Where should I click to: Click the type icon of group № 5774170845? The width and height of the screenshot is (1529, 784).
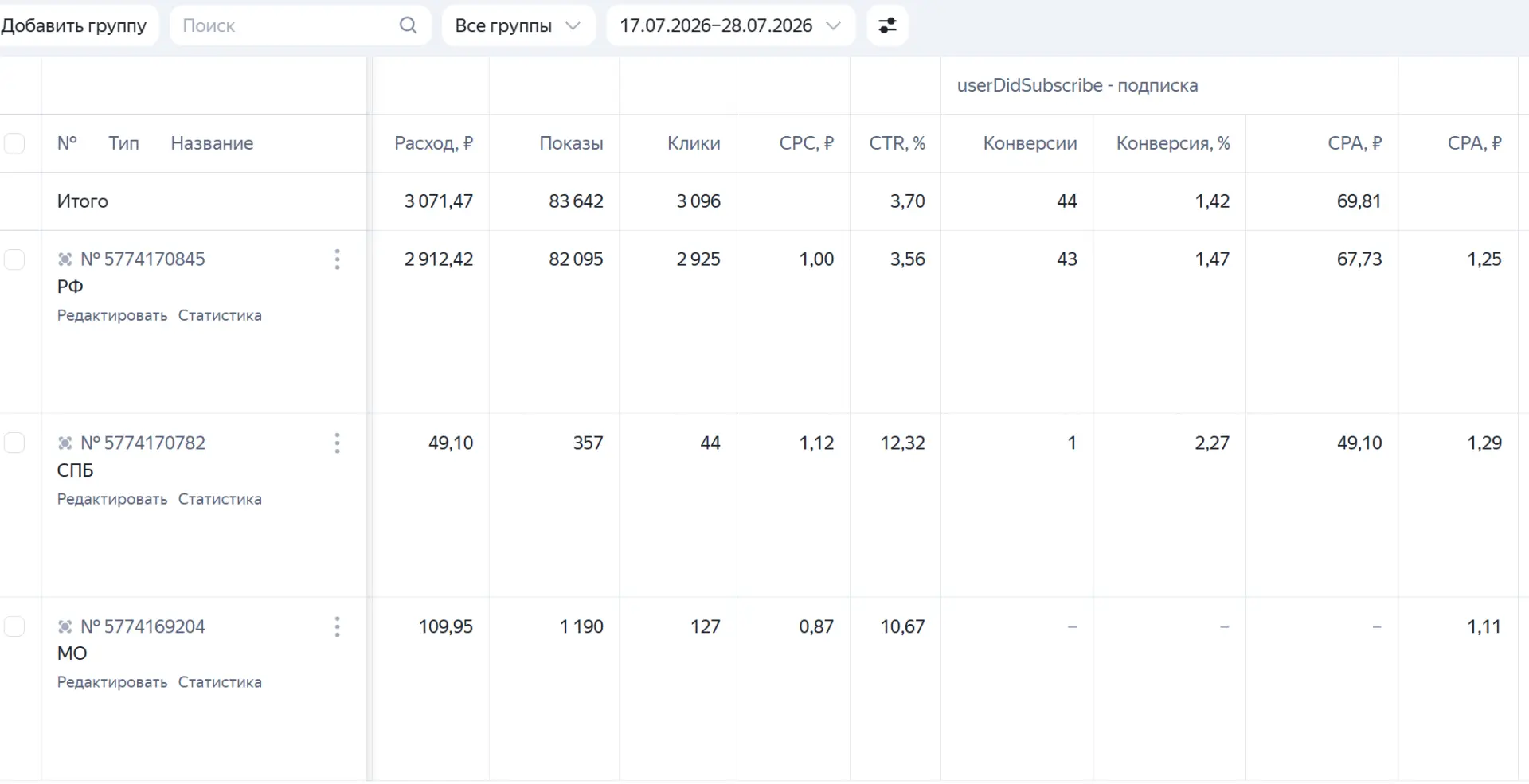[x=65, y=259]
